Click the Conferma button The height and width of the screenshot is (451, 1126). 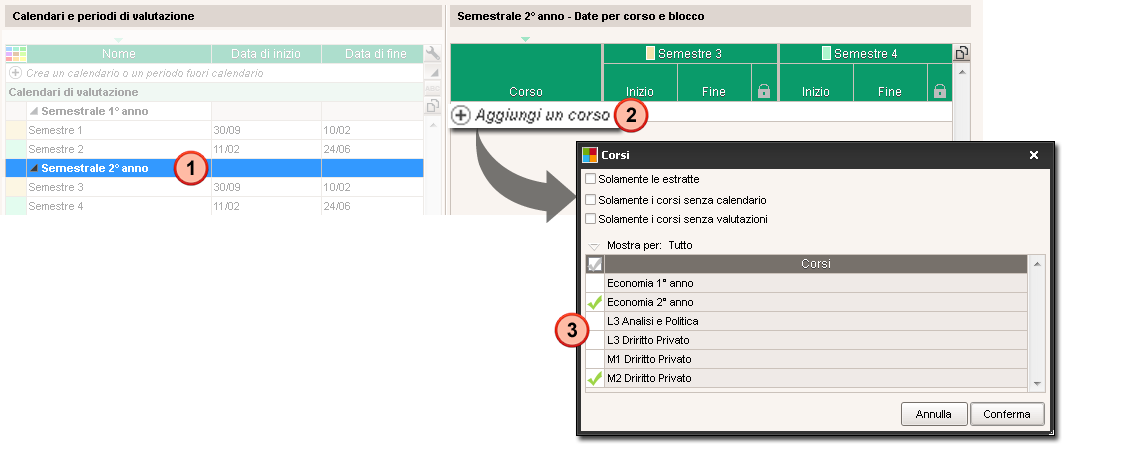[1007, 414]
